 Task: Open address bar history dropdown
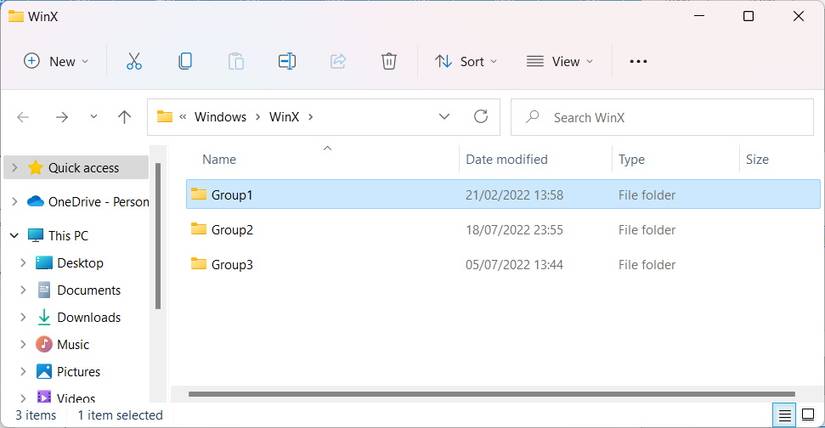click(444, 116)
